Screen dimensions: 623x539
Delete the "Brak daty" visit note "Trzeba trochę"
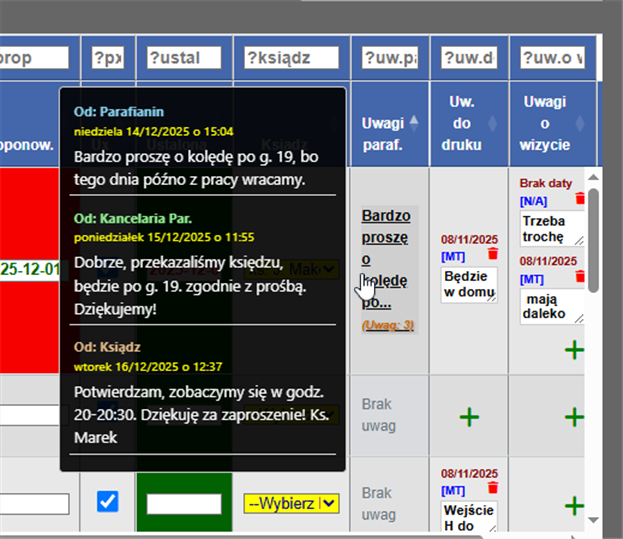[x=580, y=198]
